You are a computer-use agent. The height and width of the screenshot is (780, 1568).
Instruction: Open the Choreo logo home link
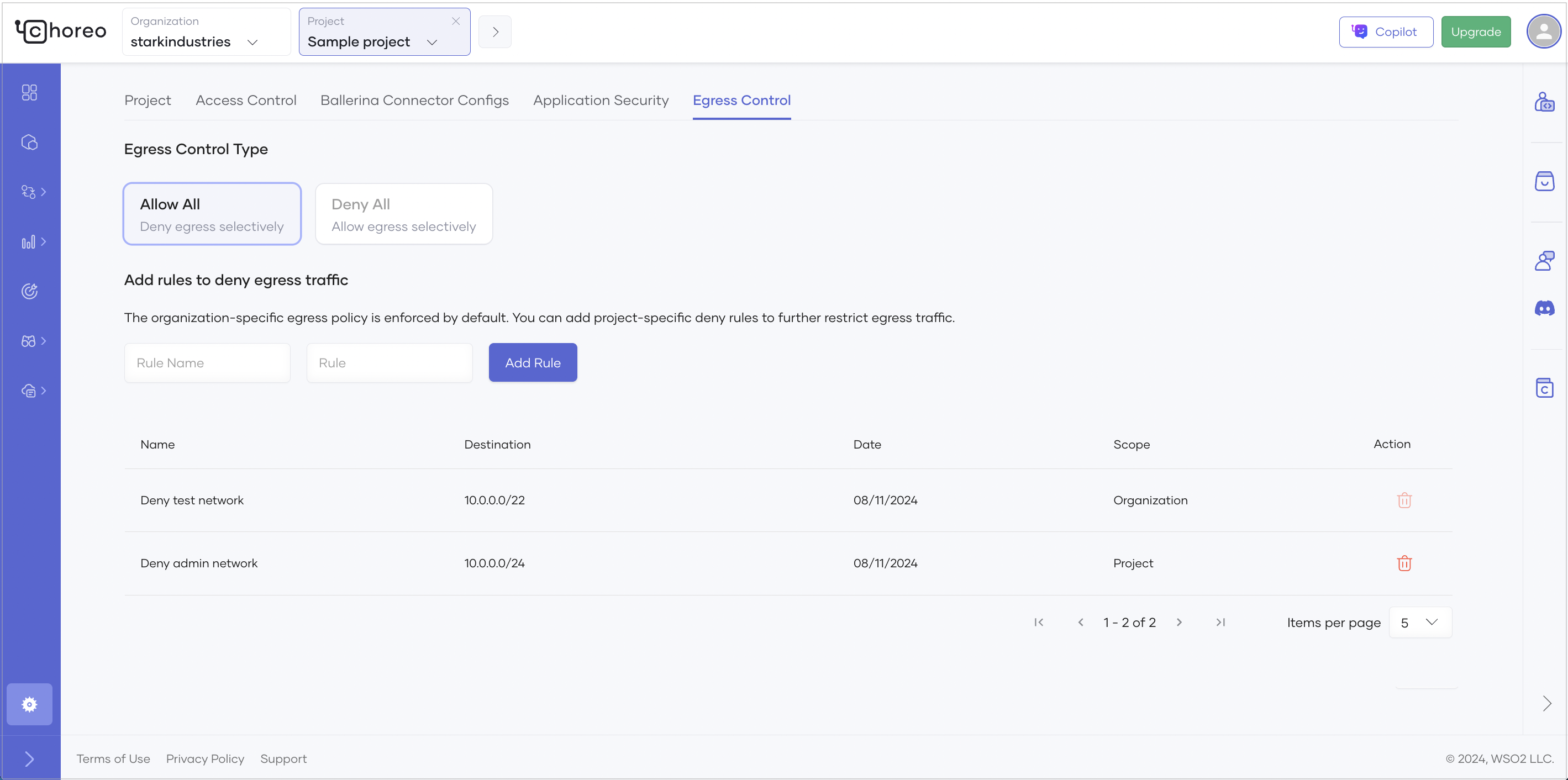(x=61, y=31)
